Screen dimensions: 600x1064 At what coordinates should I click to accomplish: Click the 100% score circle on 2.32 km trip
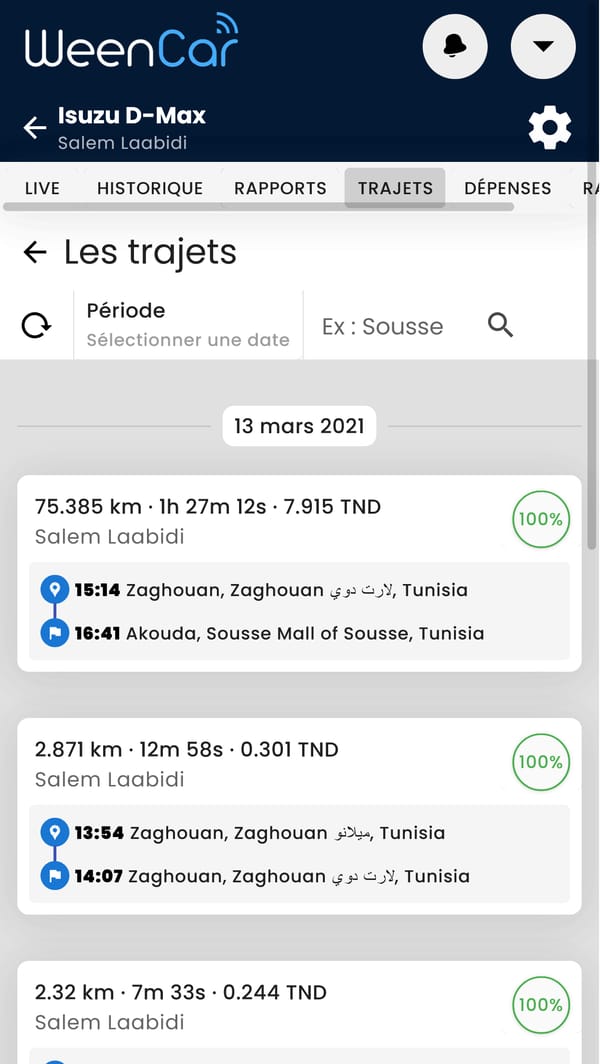[x=540, y=1005]
